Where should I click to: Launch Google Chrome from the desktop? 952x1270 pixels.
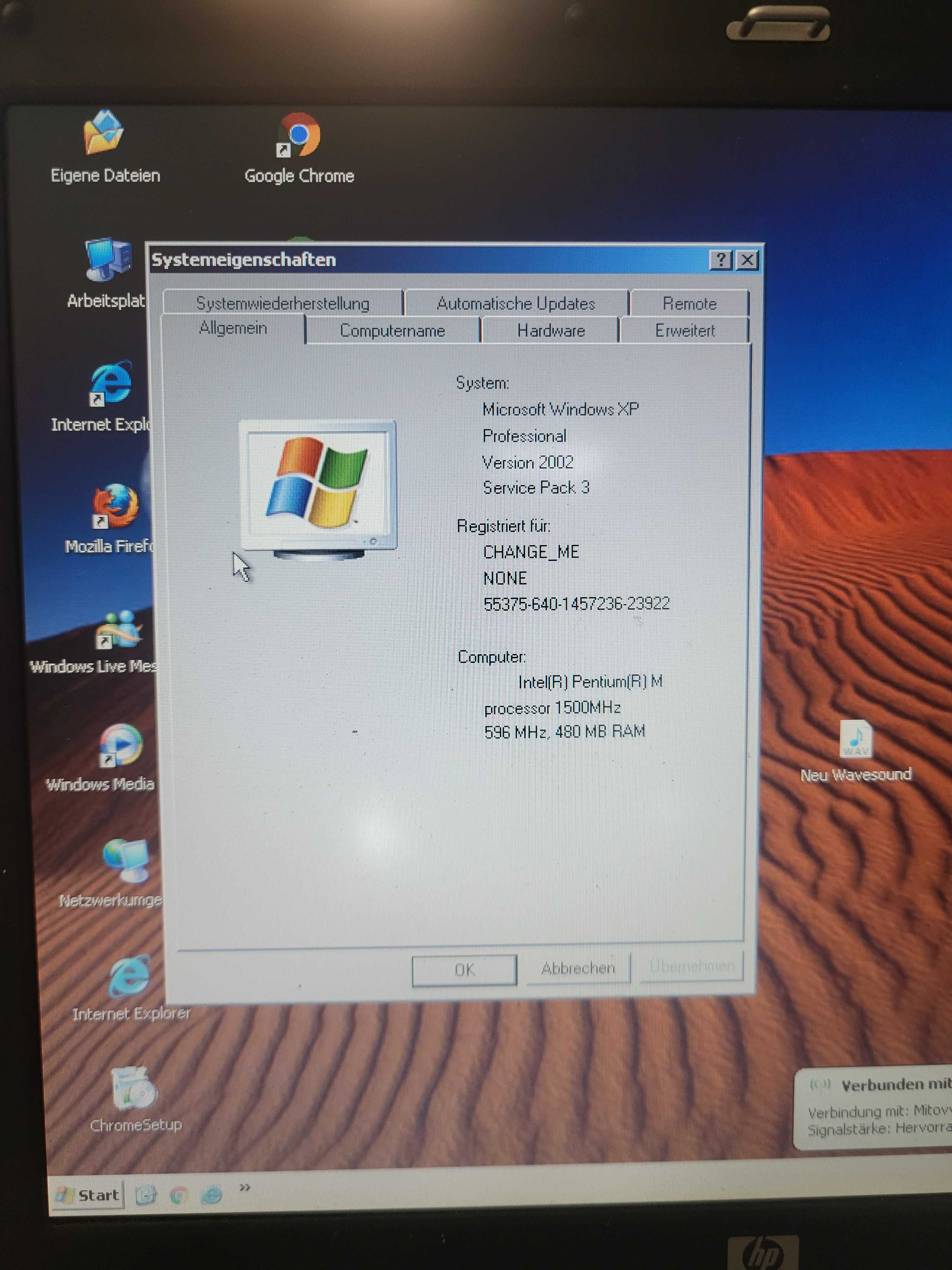tap(298, 135)
